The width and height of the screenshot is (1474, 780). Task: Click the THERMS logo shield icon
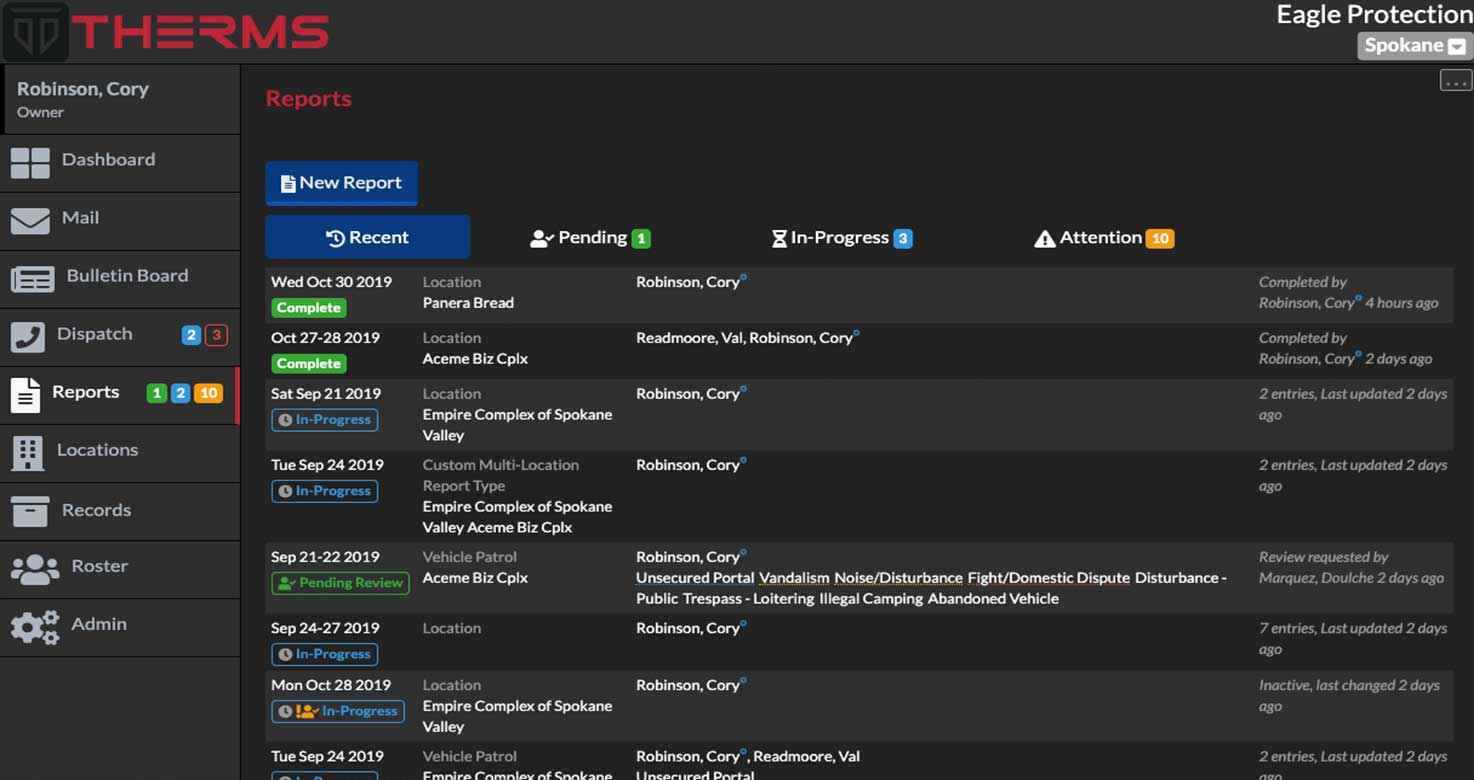pos(34,31)
